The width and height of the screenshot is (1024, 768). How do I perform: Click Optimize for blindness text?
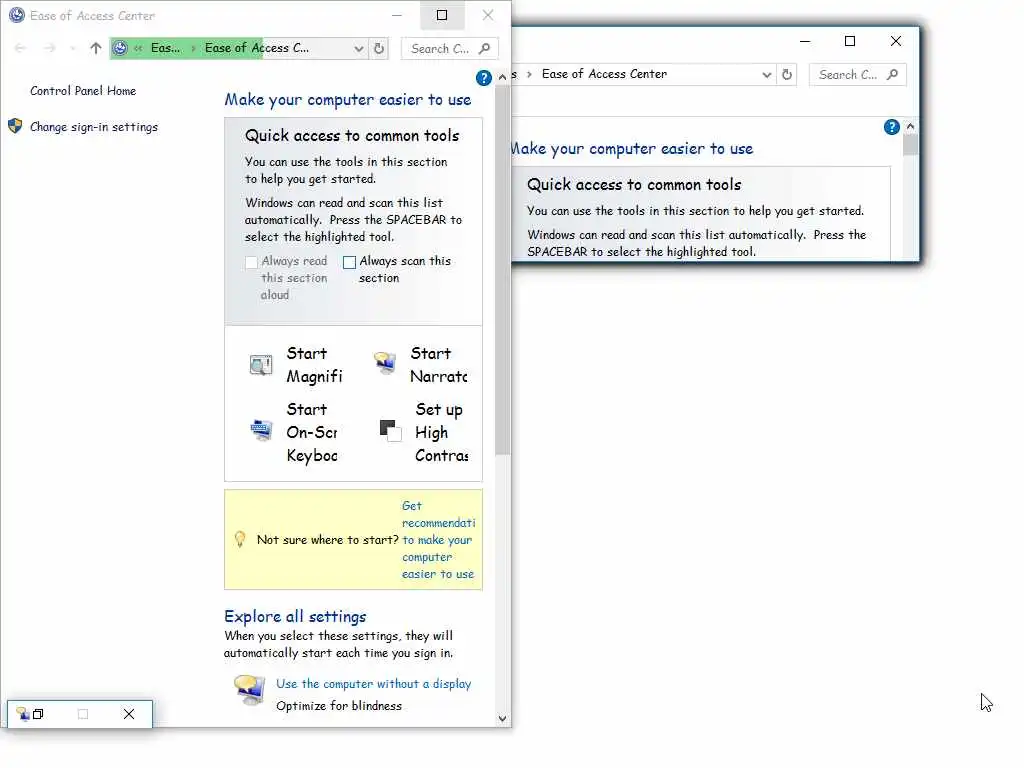(x=339, y=706)
